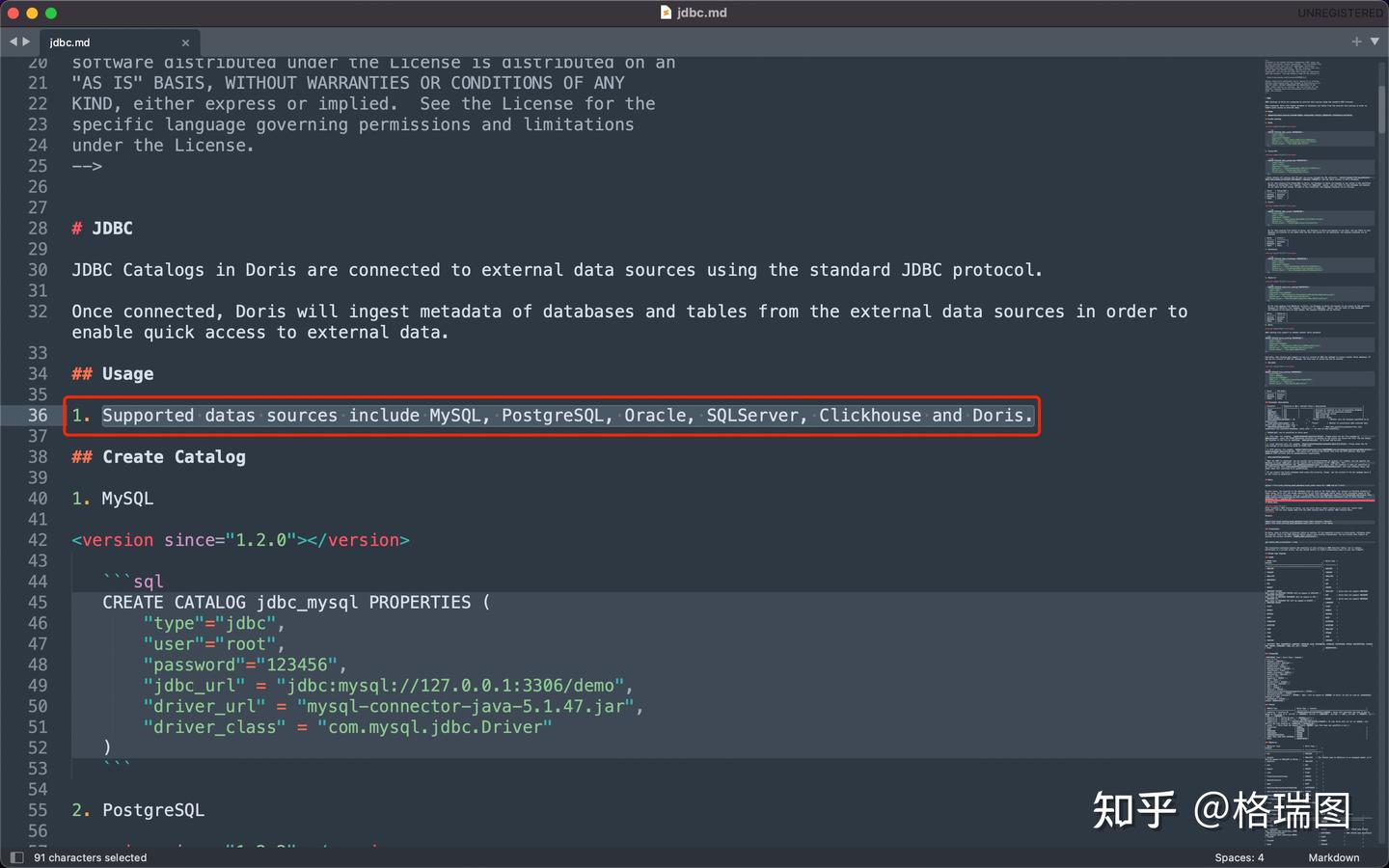1389x868 pixels.
Task: Click the line starting 'Once connected, Doris'
Action: point(630,312)
